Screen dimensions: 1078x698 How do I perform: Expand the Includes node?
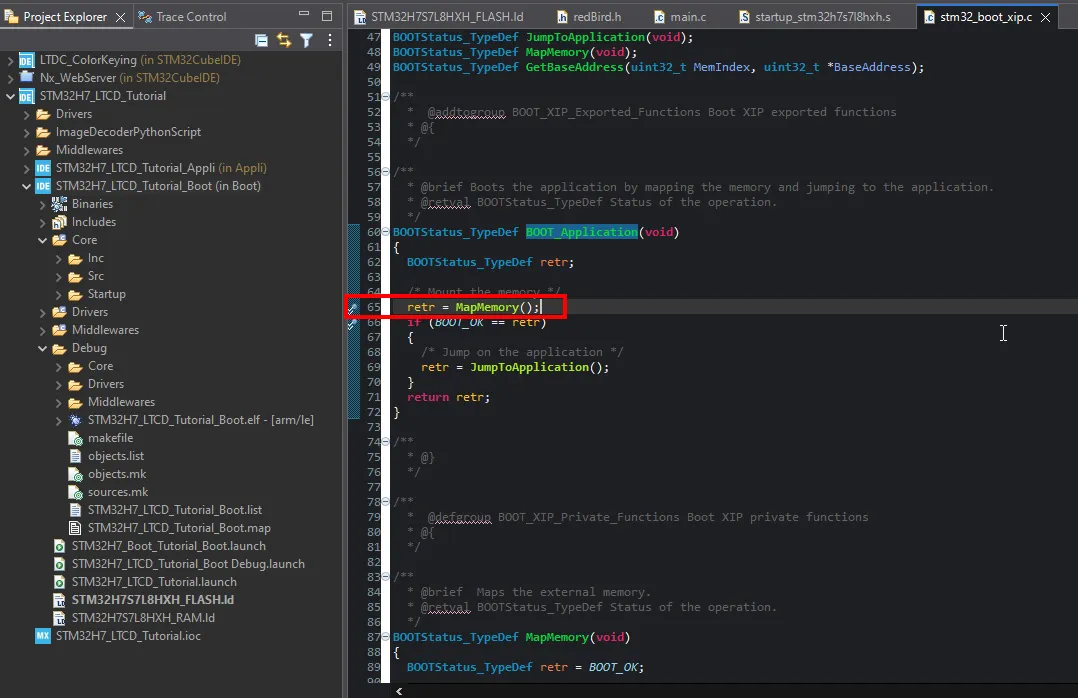[43, 222]
